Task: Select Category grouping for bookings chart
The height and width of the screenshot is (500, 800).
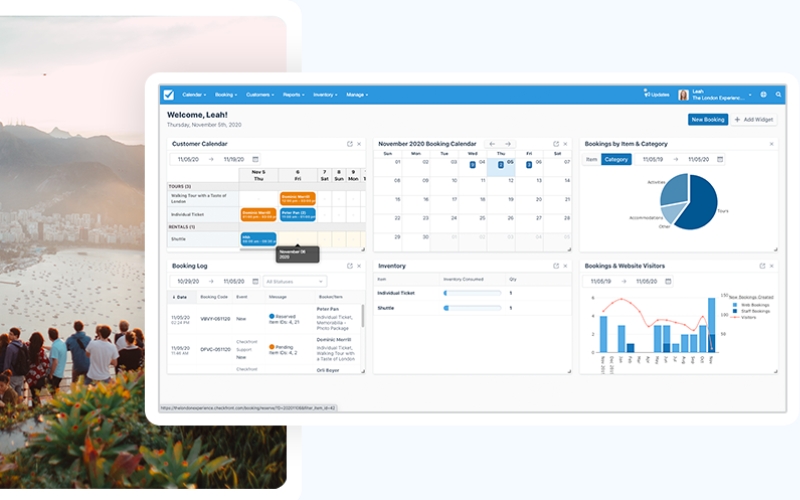Action: 616,159
